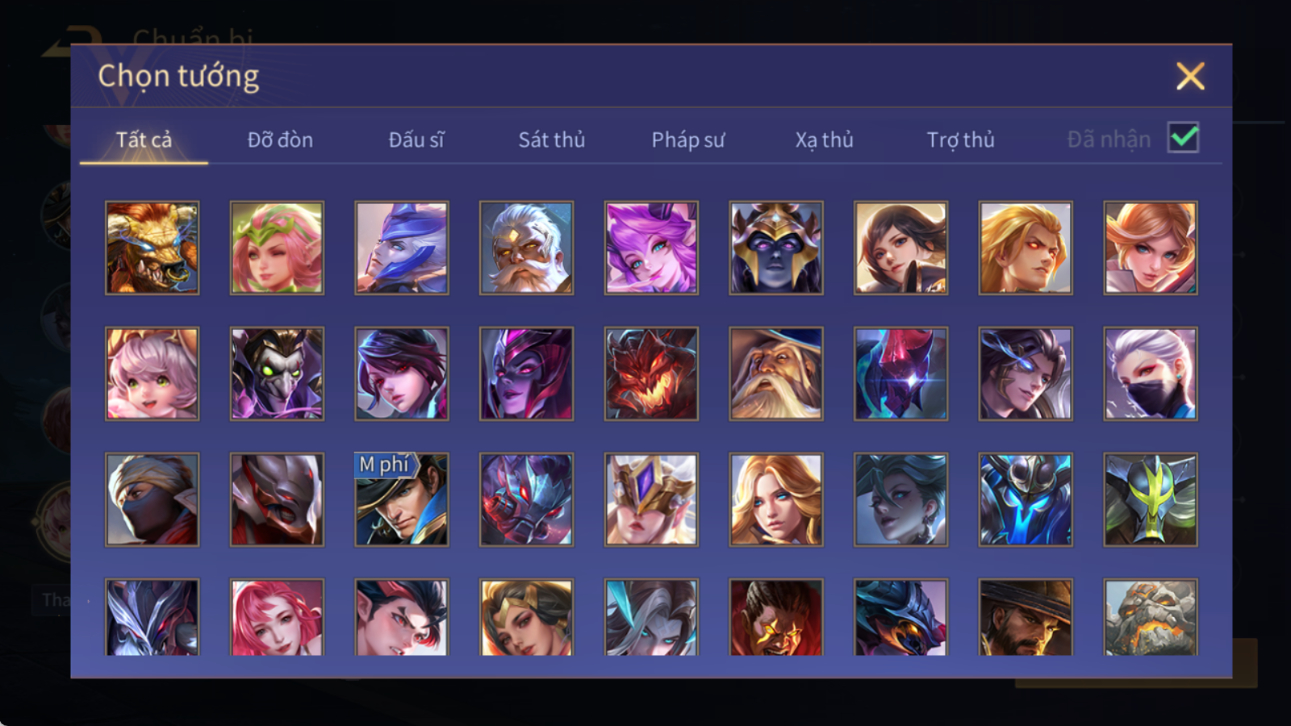Pick the wizard with the big hat and beard
The height and width of the screenshot is (726, 1291).
pos(776,374)
